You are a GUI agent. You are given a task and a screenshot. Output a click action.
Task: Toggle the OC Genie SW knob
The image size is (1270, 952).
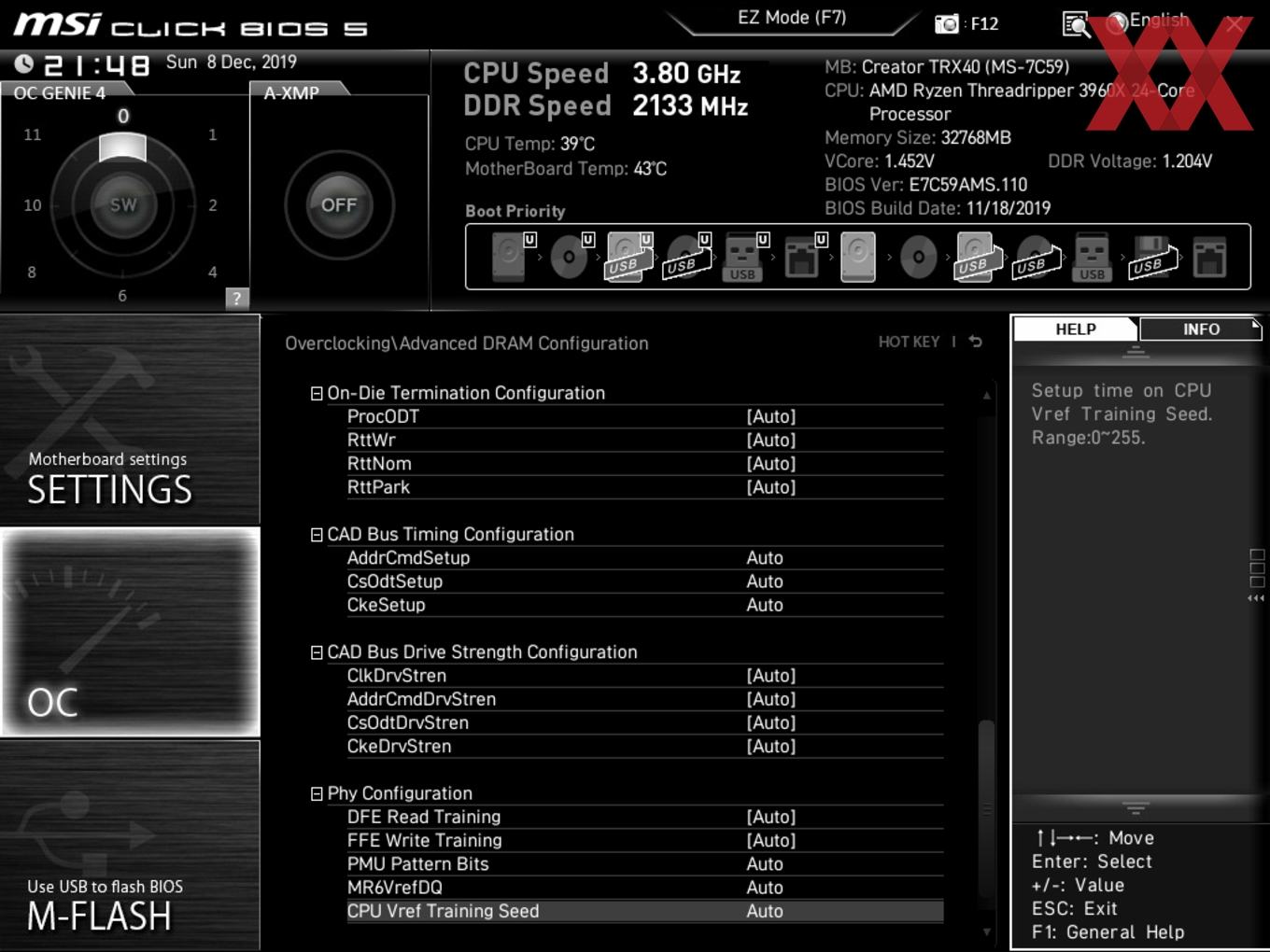122,204
